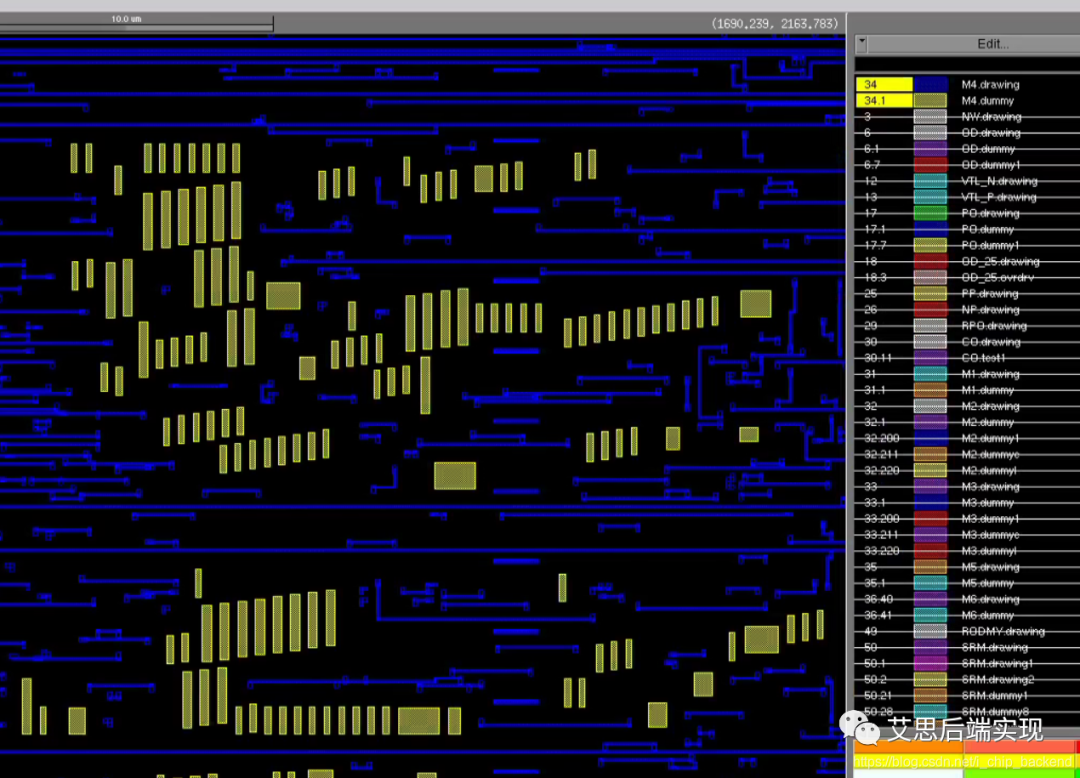Image resolution: width=1080 pixels, height=778 pixels.
Task: Select the NW.drawing layer name
Action: click(990, 117)
